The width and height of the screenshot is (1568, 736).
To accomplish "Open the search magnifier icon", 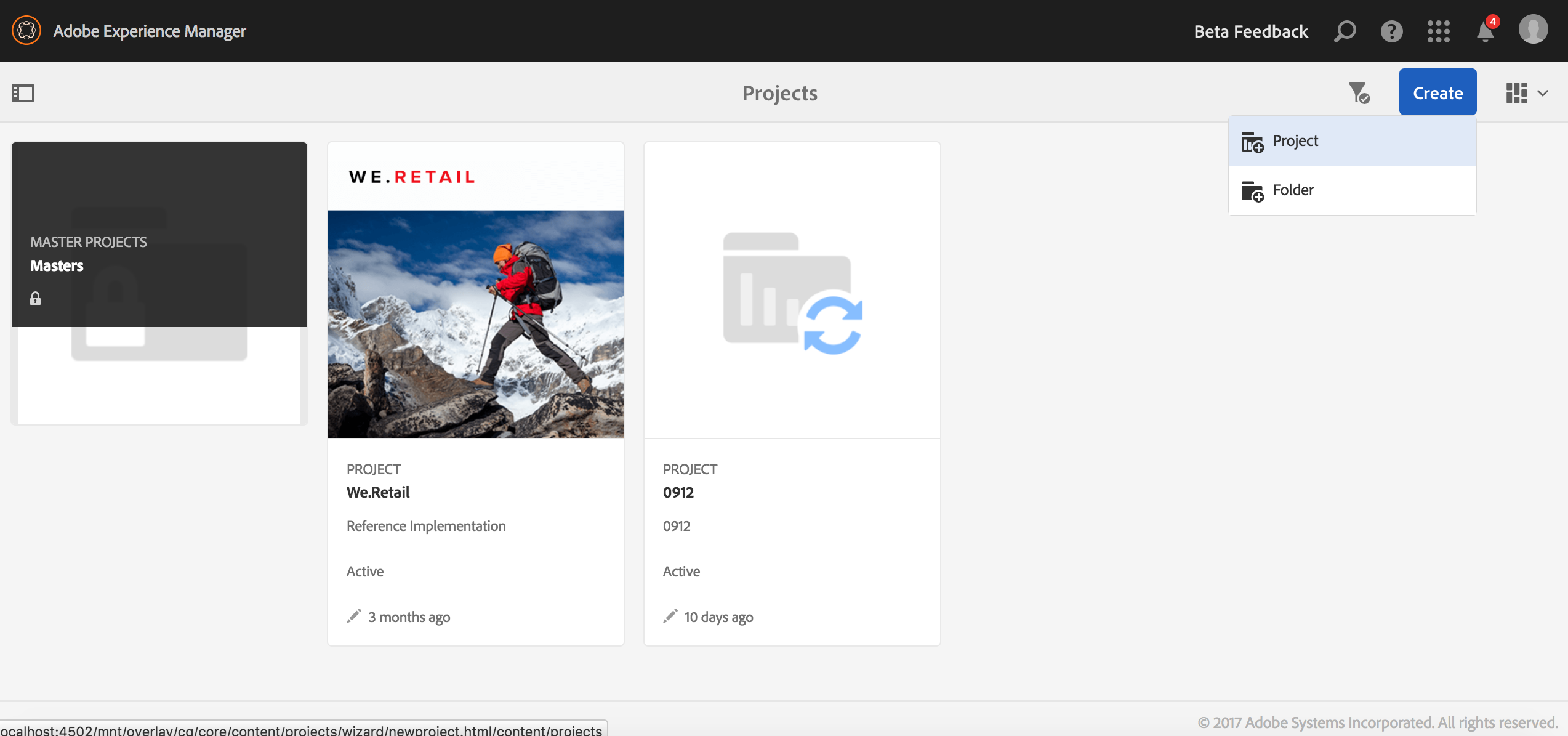I will tap(1345, 31).
